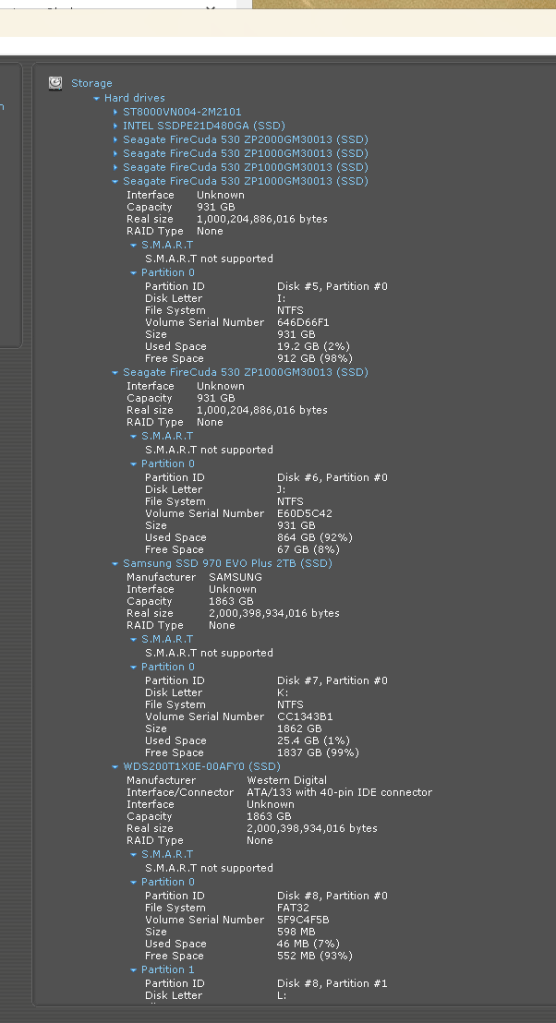Viewport: 556px width, 1023px height.
Task: Click the disk letter I: value
Action: tap(281, 298)
